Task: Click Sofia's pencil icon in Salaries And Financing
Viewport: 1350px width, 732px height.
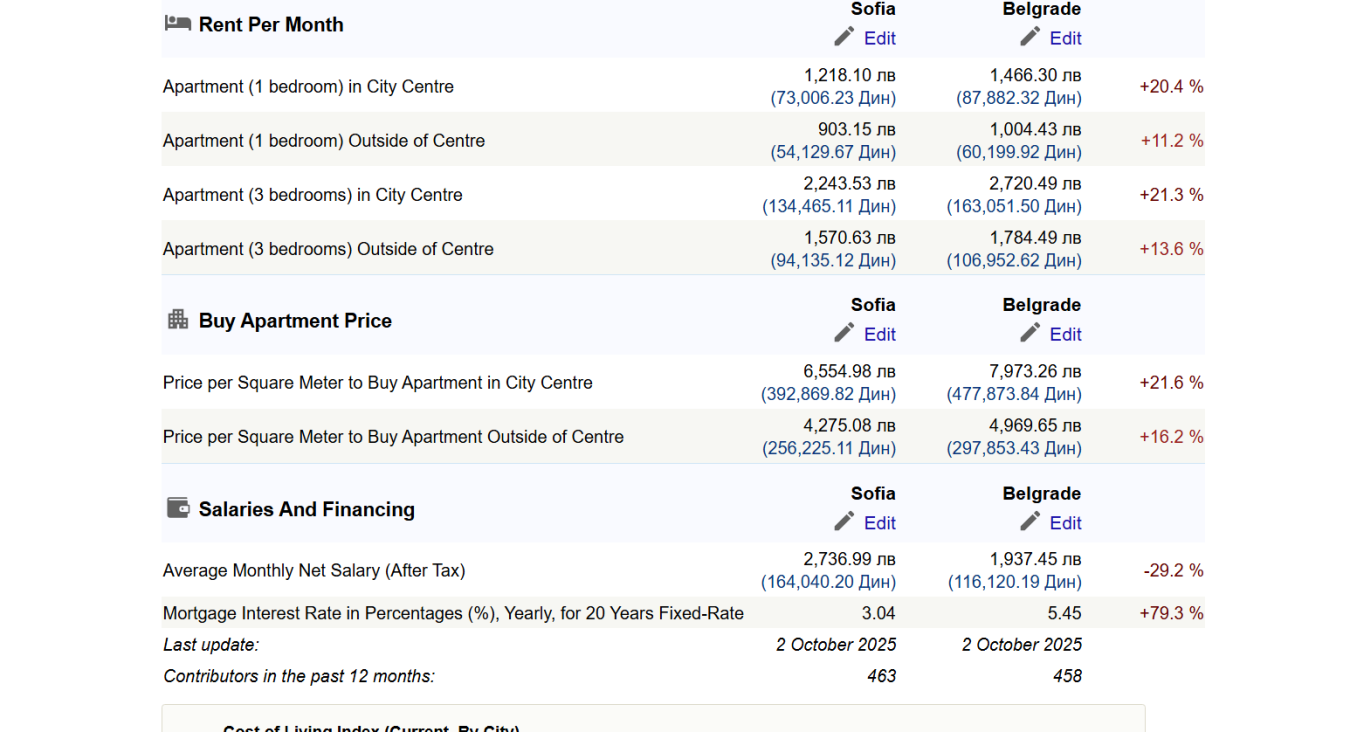Action: pyautogui.click(x=845, y=522)
